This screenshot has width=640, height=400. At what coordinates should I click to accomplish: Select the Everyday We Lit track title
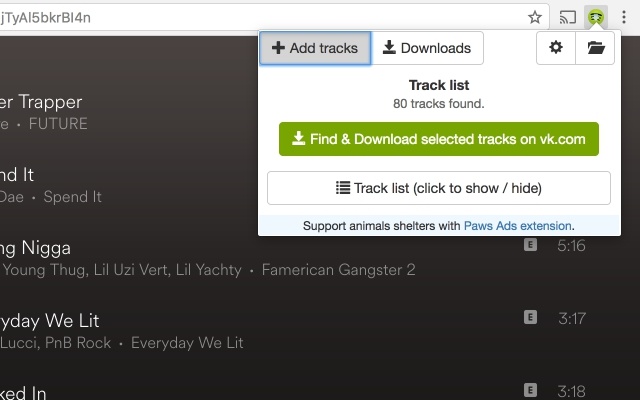[x=49, y=321]
